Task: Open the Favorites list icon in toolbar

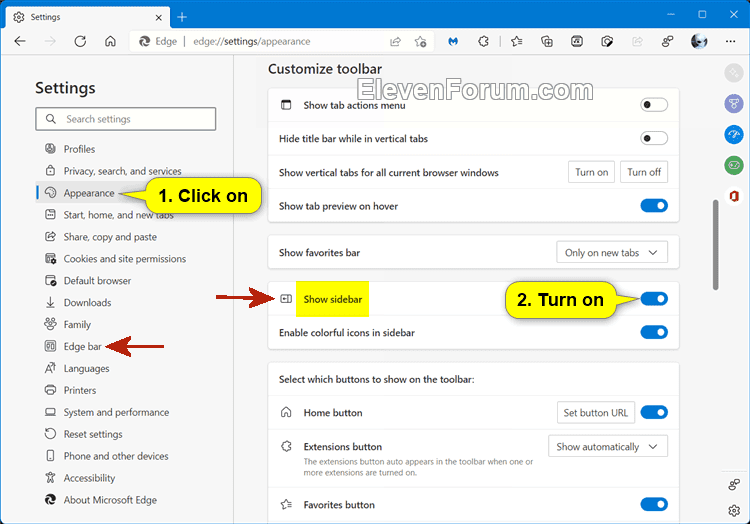Action: pos(517,42)
